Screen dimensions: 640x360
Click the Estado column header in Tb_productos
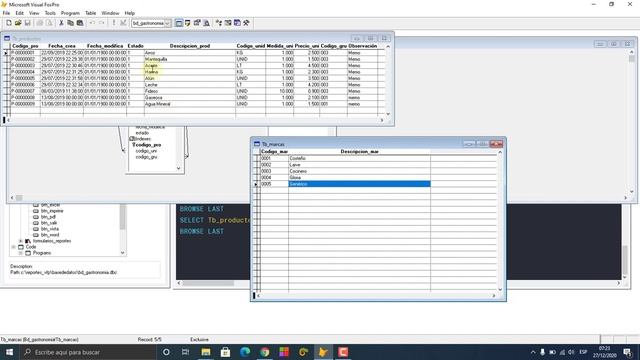[x=135, y=46]
